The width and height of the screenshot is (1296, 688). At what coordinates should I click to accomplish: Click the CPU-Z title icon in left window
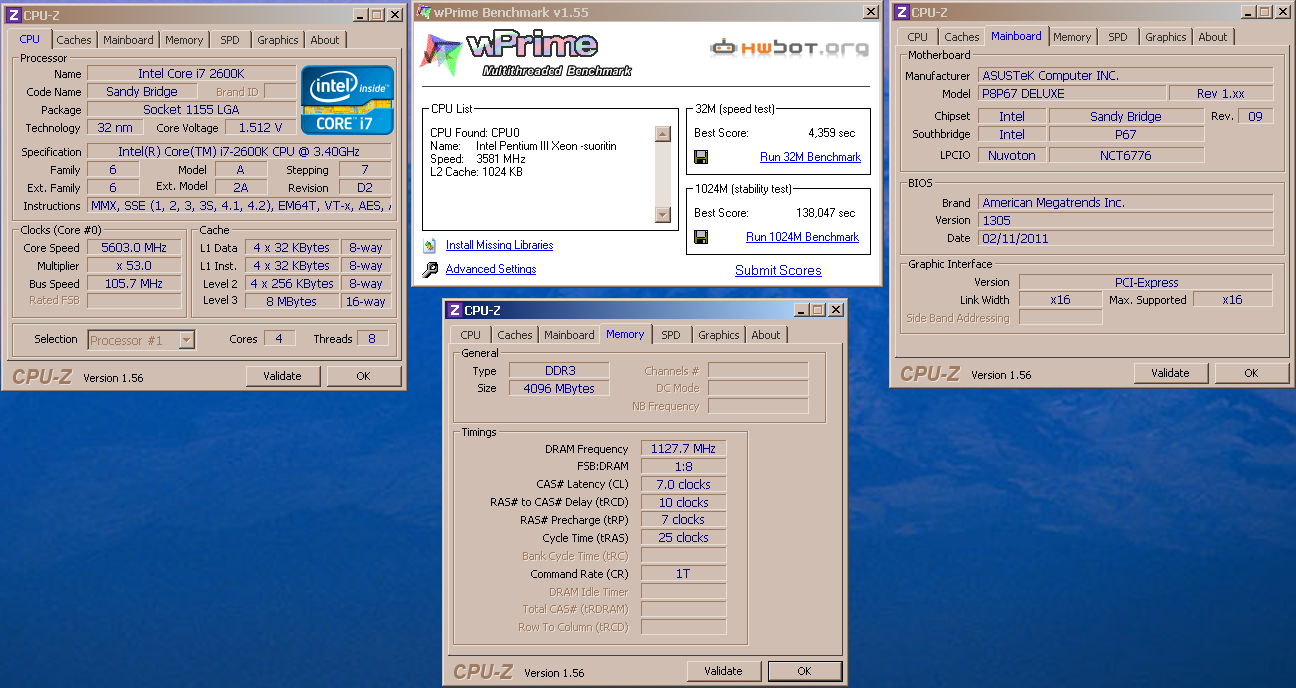[14, 15]
